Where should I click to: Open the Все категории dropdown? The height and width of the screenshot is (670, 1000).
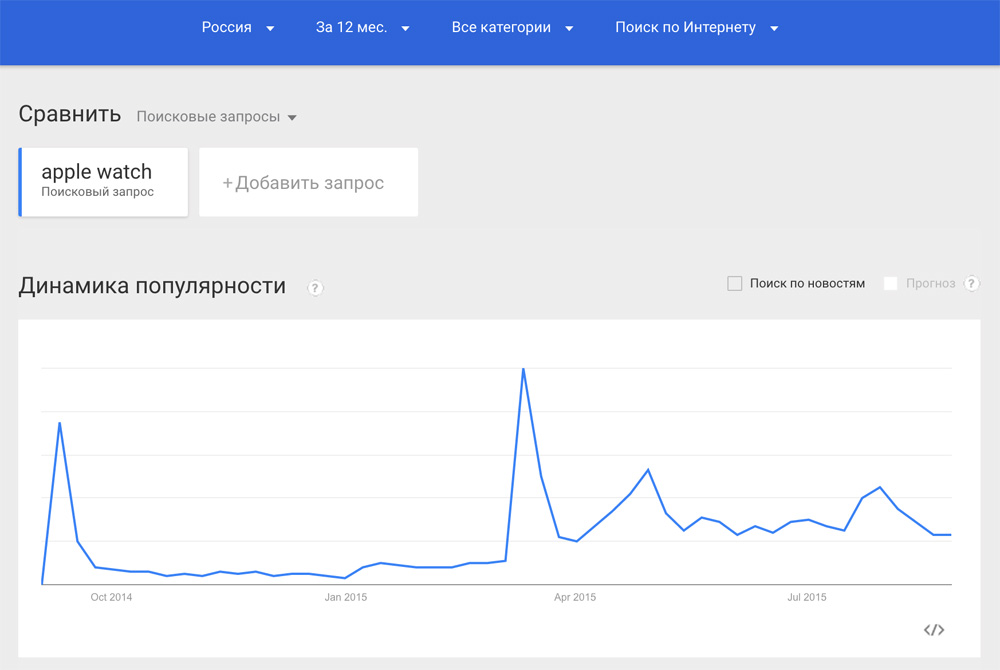pyautogui.click(x=512, y=27)
